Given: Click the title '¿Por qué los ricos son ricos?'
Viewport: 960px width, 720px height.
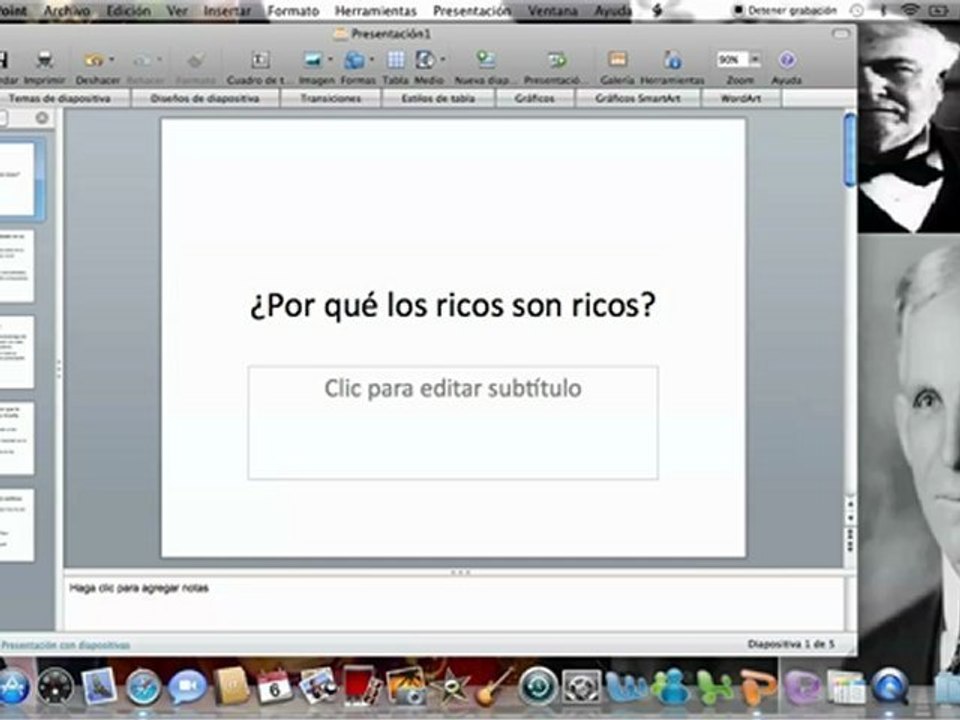Looking at the screenshot, I should coord(453,305).
